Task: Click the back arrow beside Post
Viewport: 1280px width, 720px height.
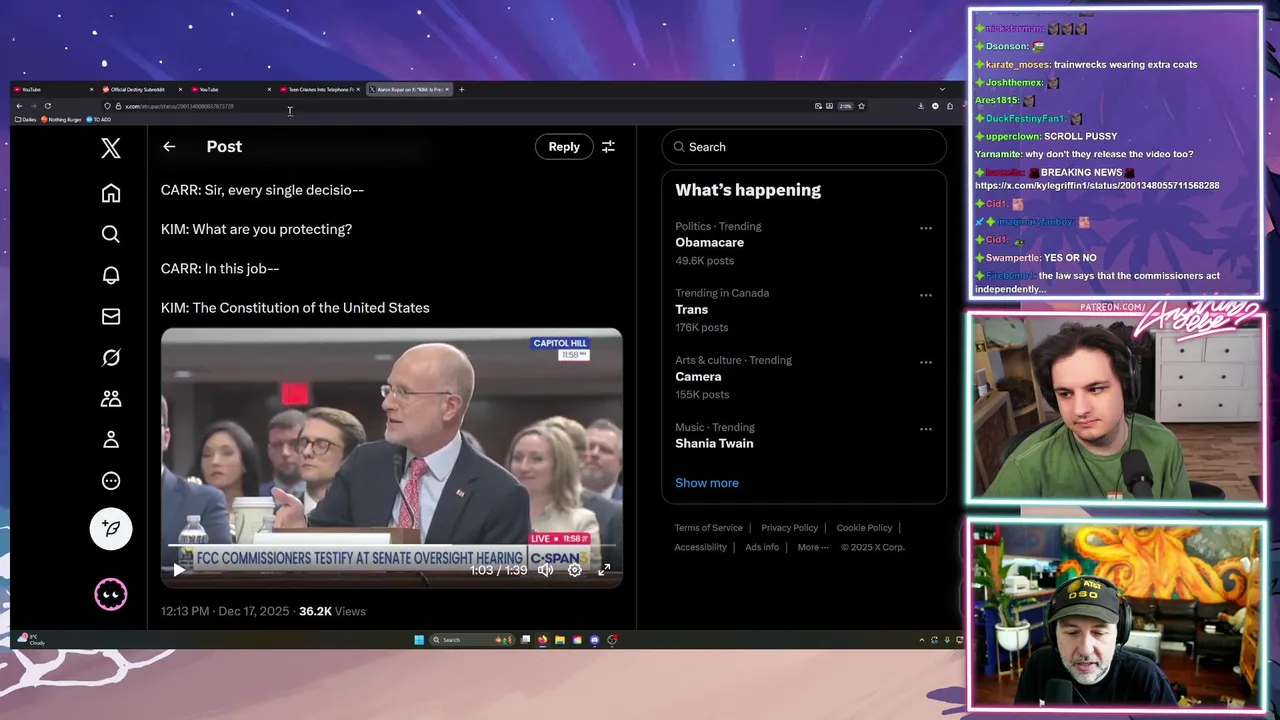Action: click(169, 147)
